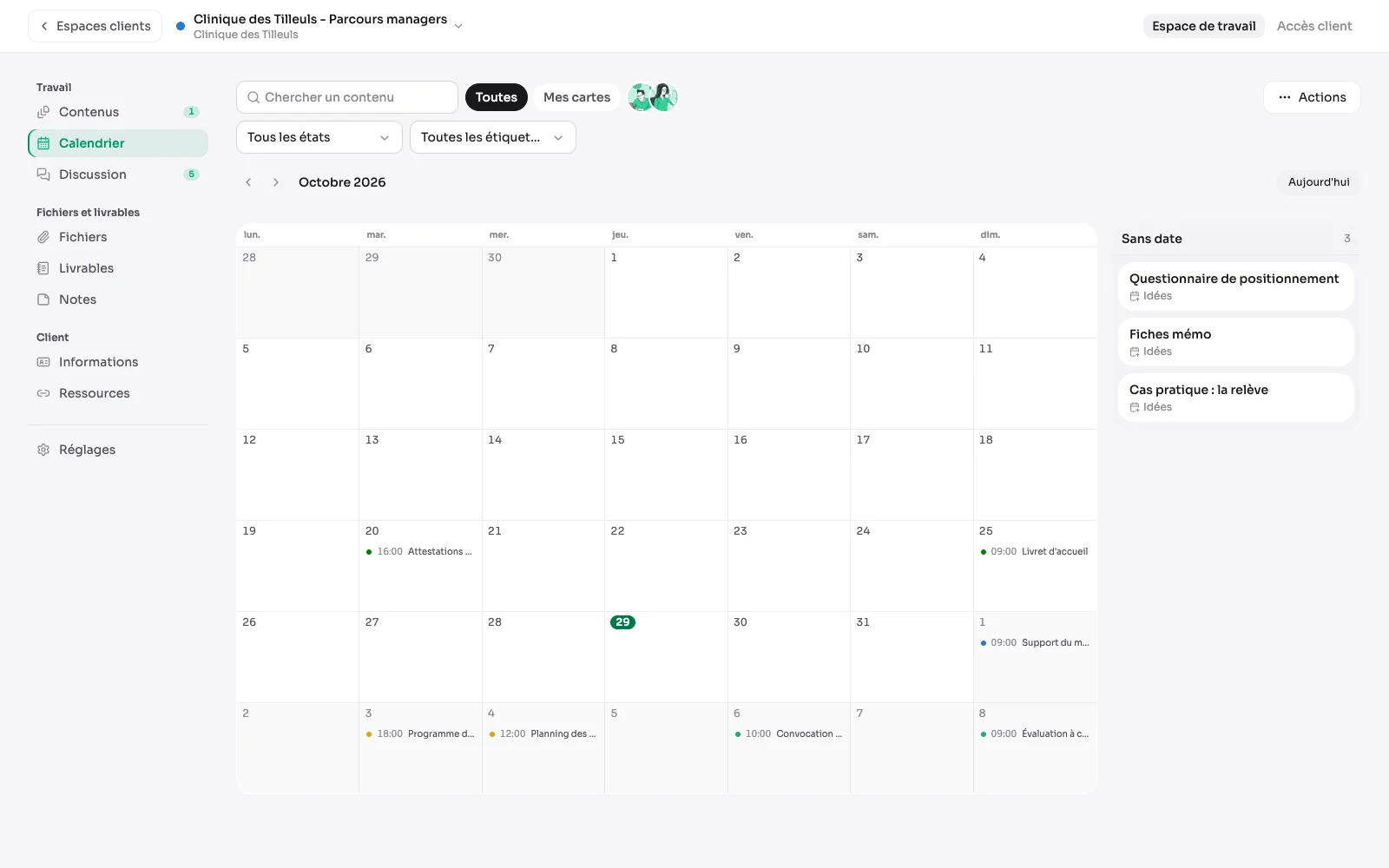1389x868 pixels.
Task: Select the Mes cartes filter
Action: point(576,97)
